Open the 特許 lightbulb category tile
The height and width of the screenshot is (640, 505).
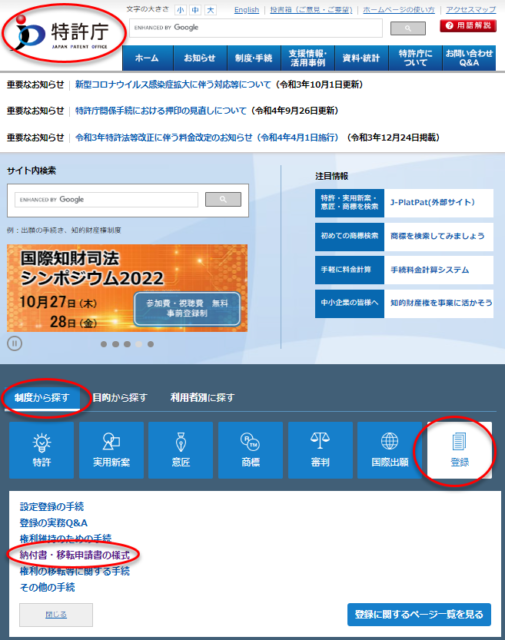(x=42, y=450)
